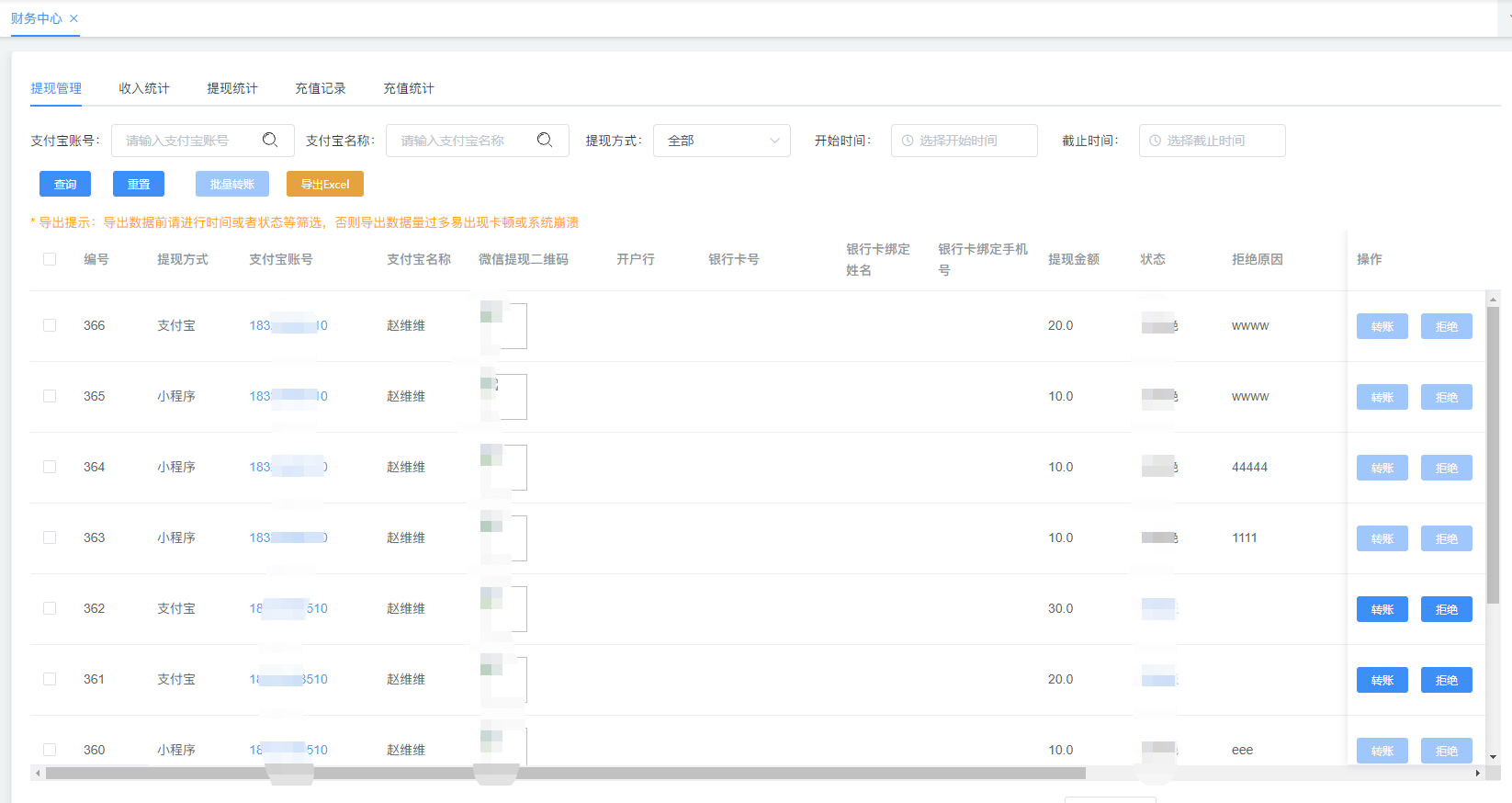1512x803 pixels.
Task: Open the 选择开始时间 date picker
Action: point(965,141)
